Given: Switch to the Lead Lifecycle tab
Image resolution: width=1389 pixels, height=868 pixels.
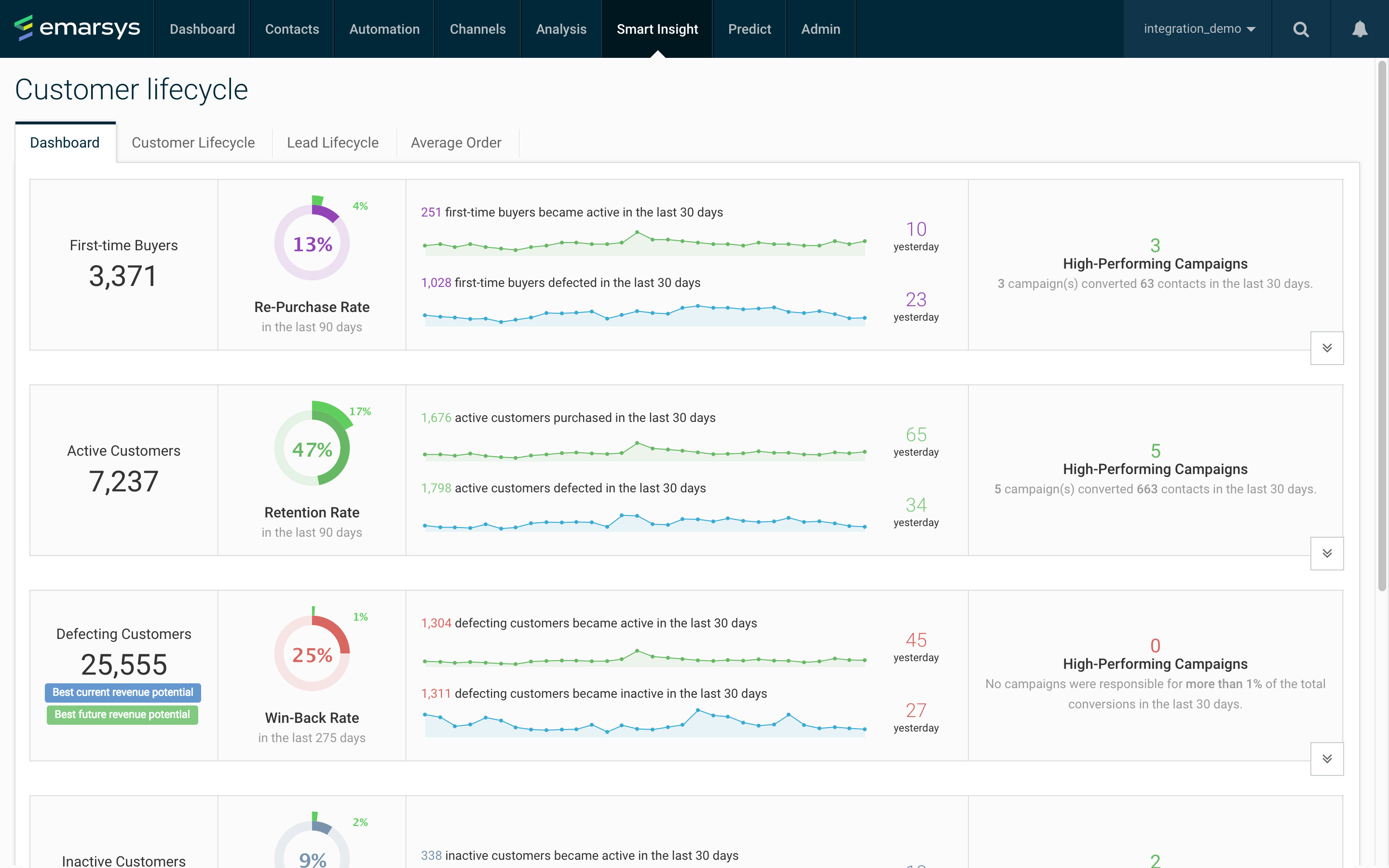Looking at the screenshot, I should click(332, 142).
